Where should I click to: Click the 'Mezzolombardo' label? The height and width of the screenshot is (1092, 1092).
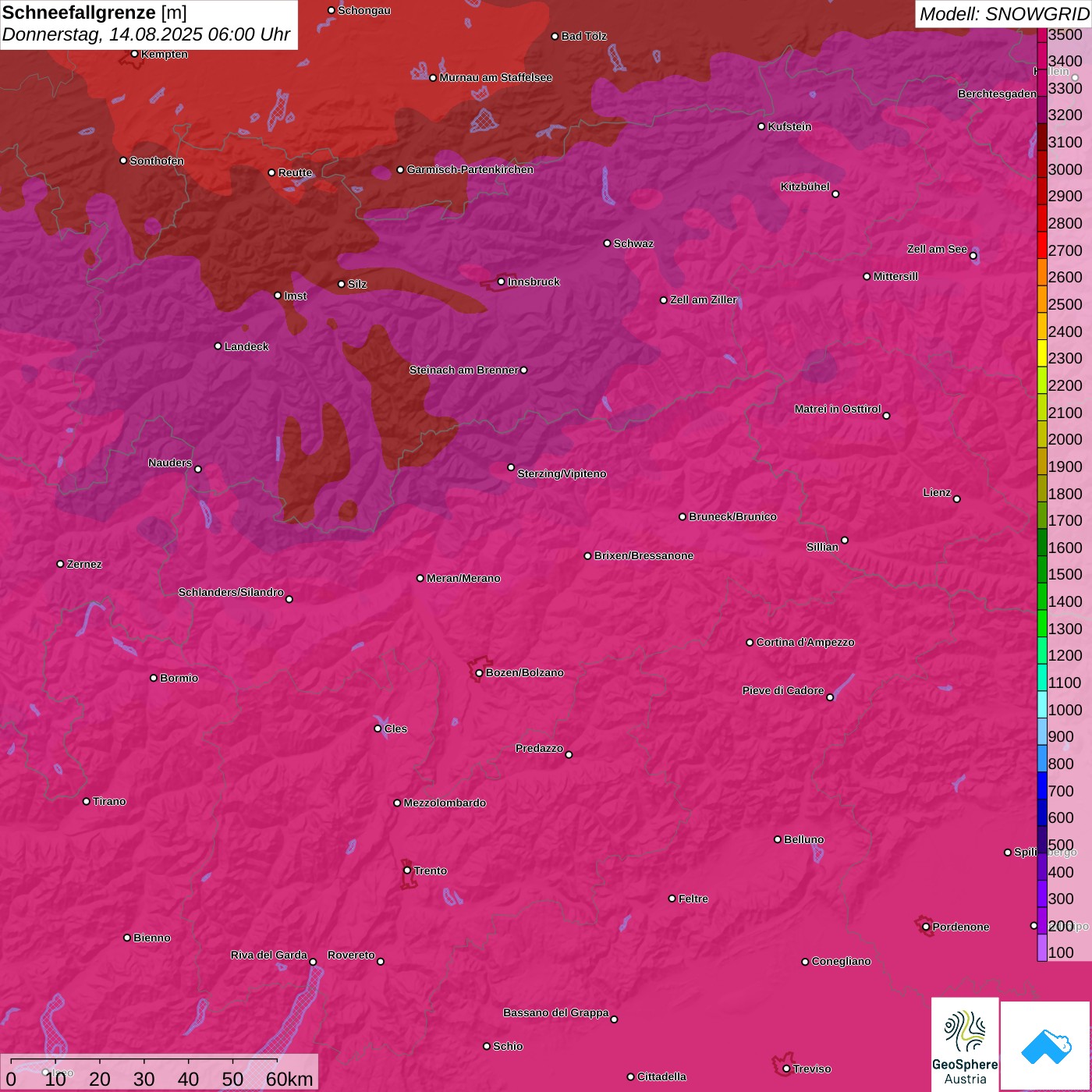(x=445, y=803)
